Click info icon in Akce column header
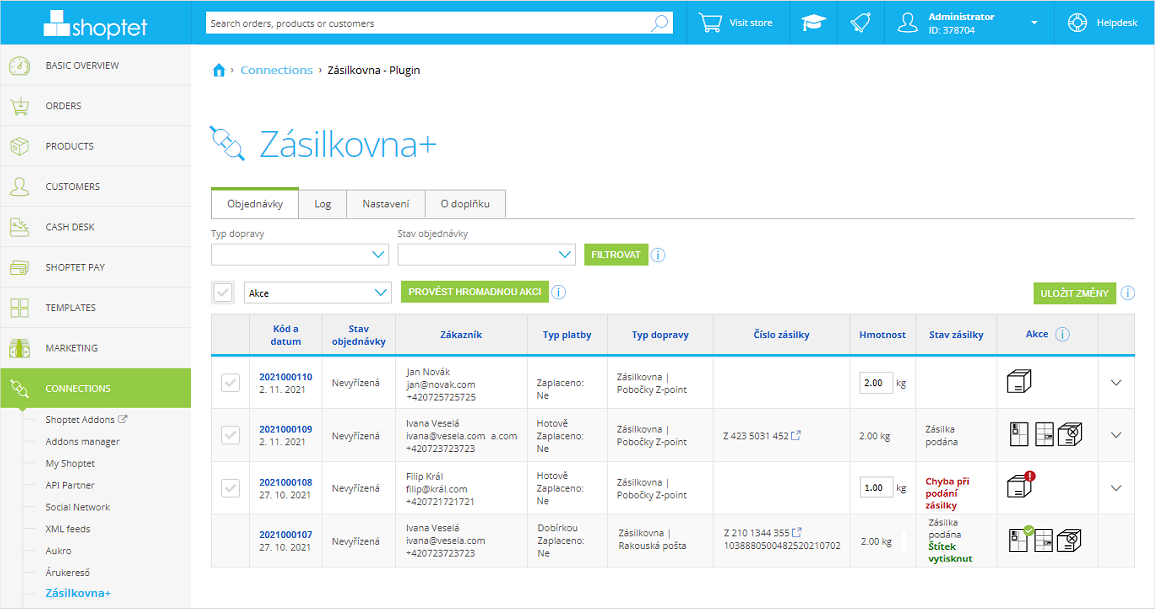Viewport: 1155px width, 609px height. 1062,334
